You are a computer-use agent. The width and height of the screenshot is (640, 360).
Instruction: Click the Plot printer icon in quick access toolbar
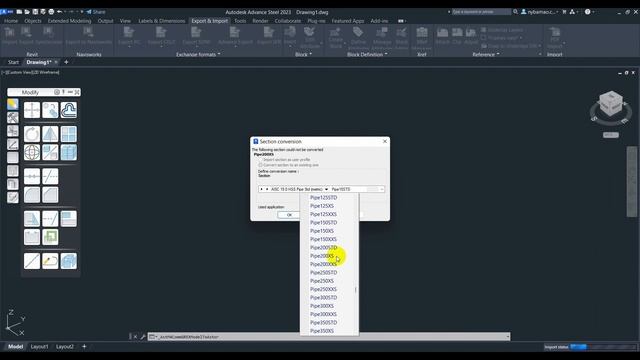[51, 12]
